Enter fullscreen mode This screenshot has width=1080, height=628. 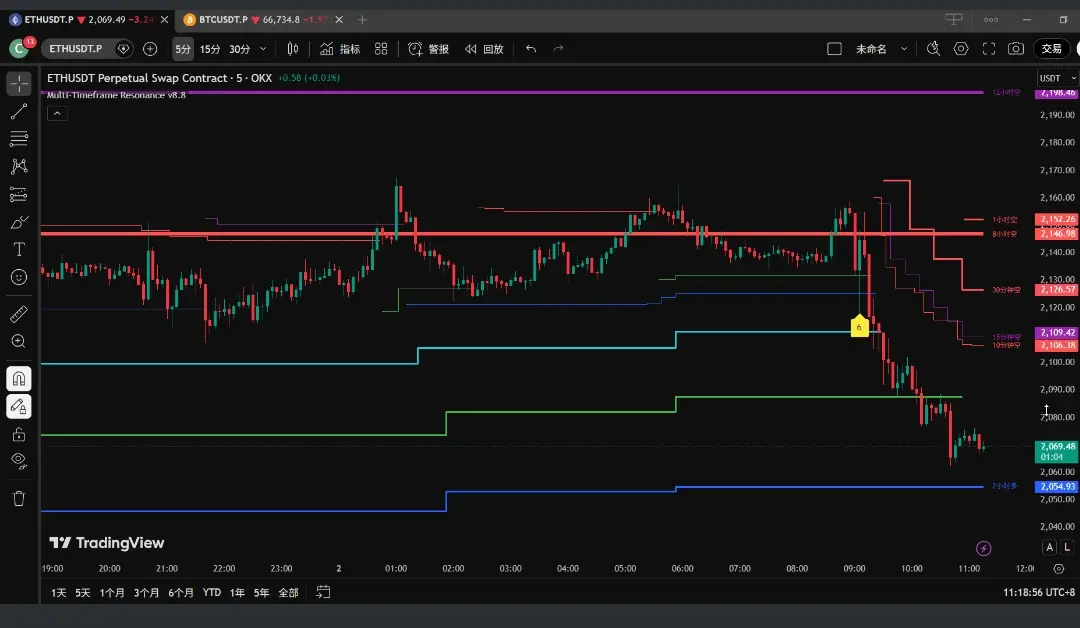[989, 49]
